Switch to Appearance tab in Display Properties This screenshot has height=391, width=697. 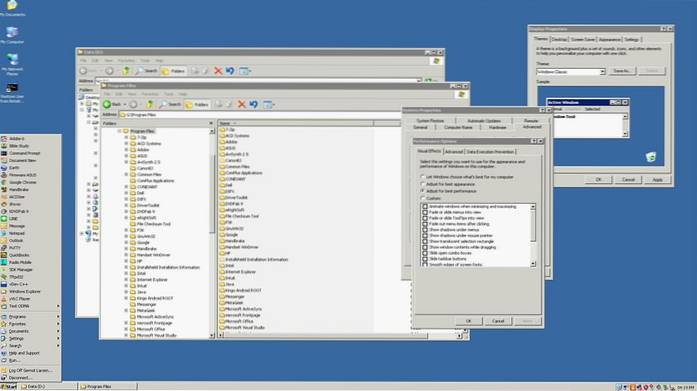tap(609, 40)
